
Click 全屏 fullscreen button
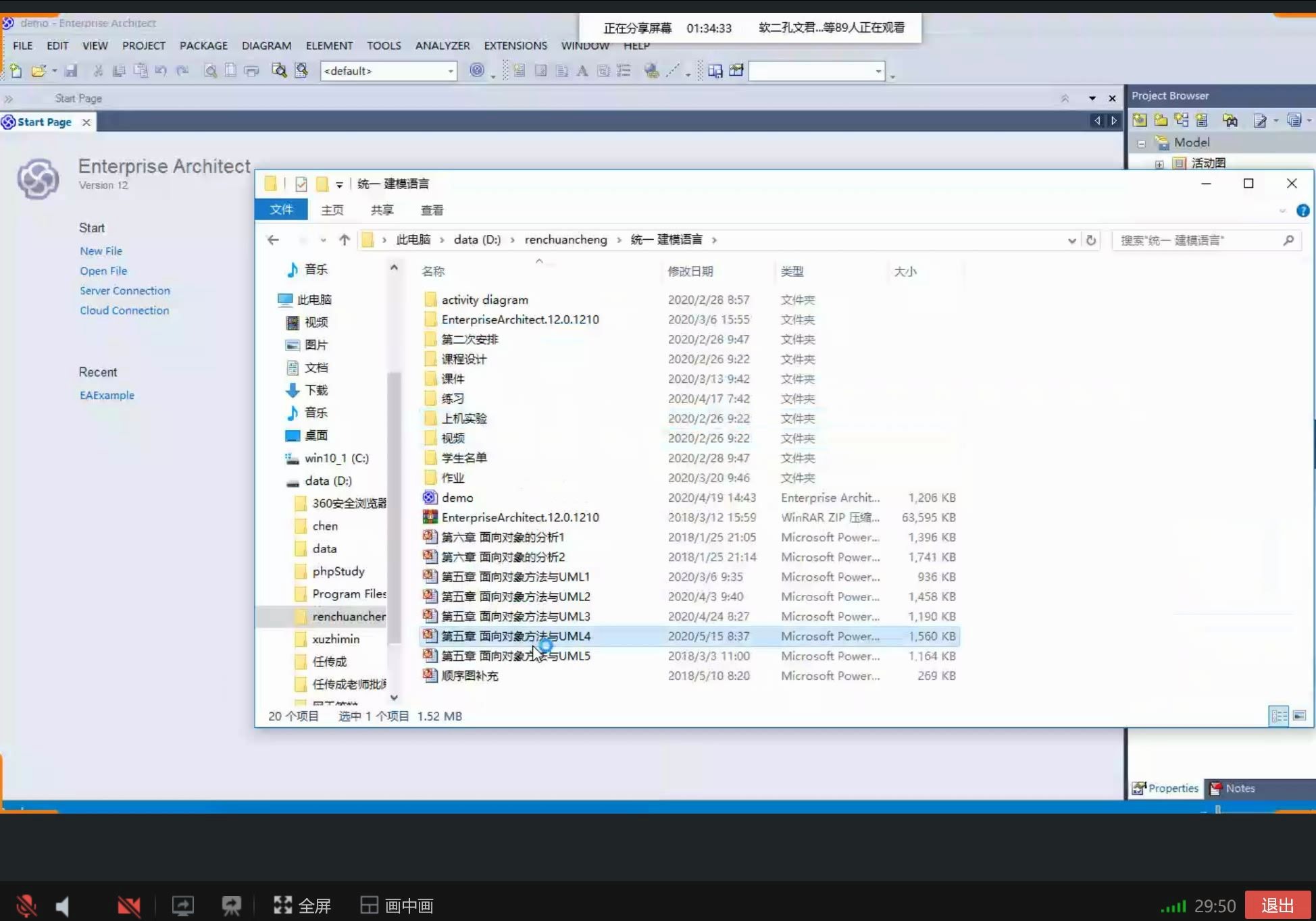pyautogui.click(x=302, y=905)
